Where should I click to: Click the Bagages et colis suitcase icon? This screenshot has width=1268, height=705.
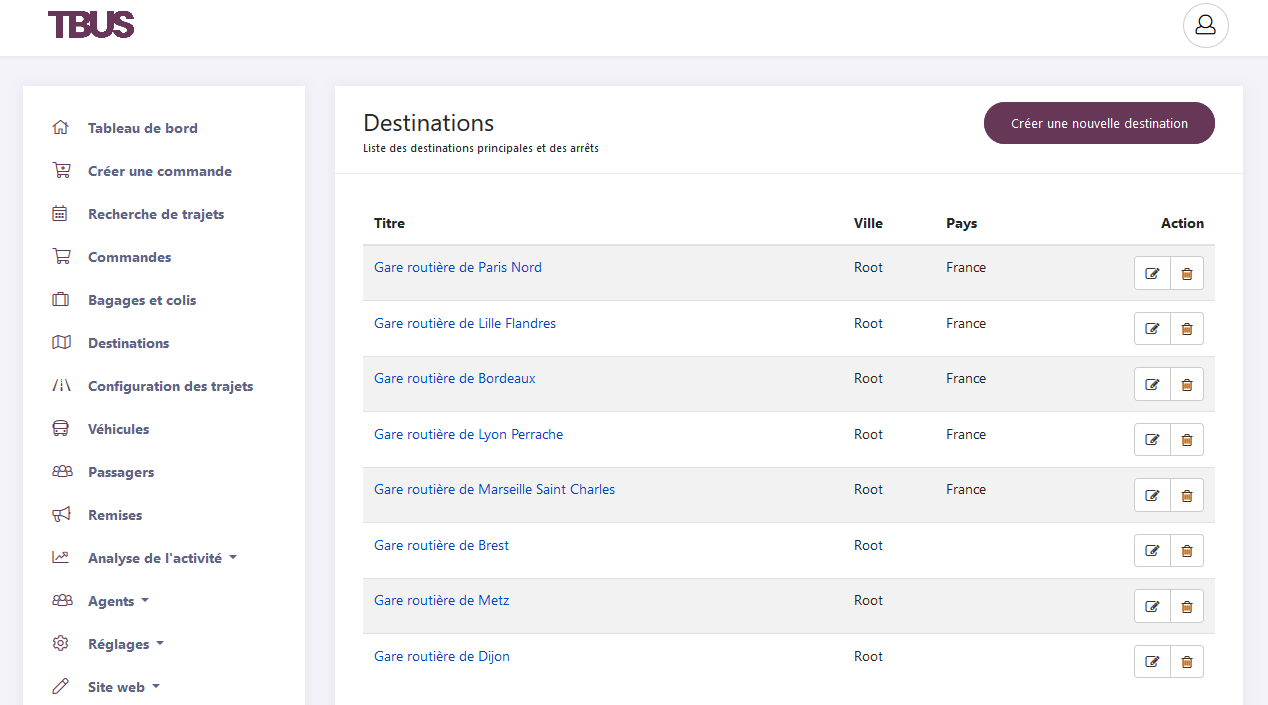tap(61, 300)
